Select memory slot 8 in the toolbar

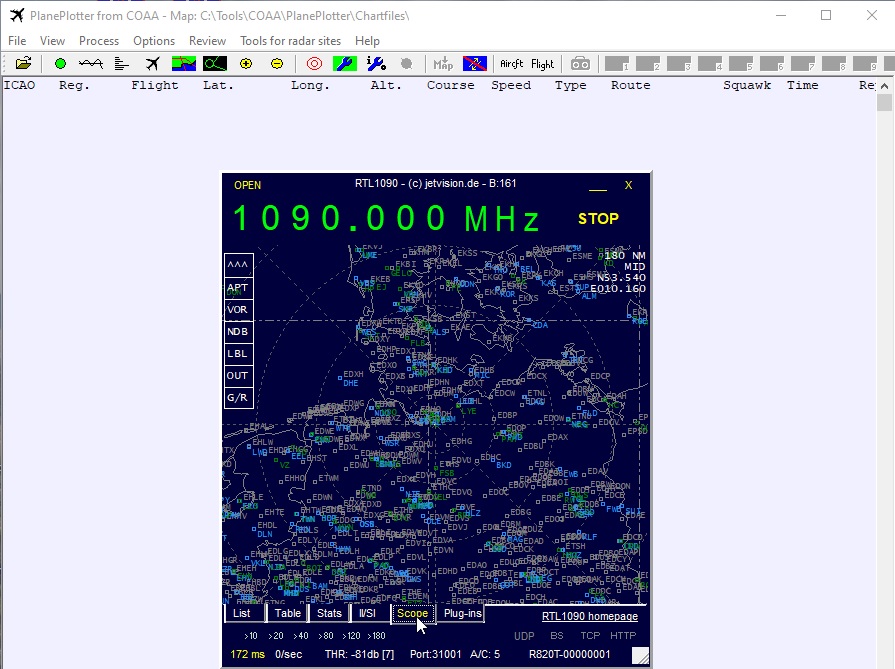click(834, 63)
